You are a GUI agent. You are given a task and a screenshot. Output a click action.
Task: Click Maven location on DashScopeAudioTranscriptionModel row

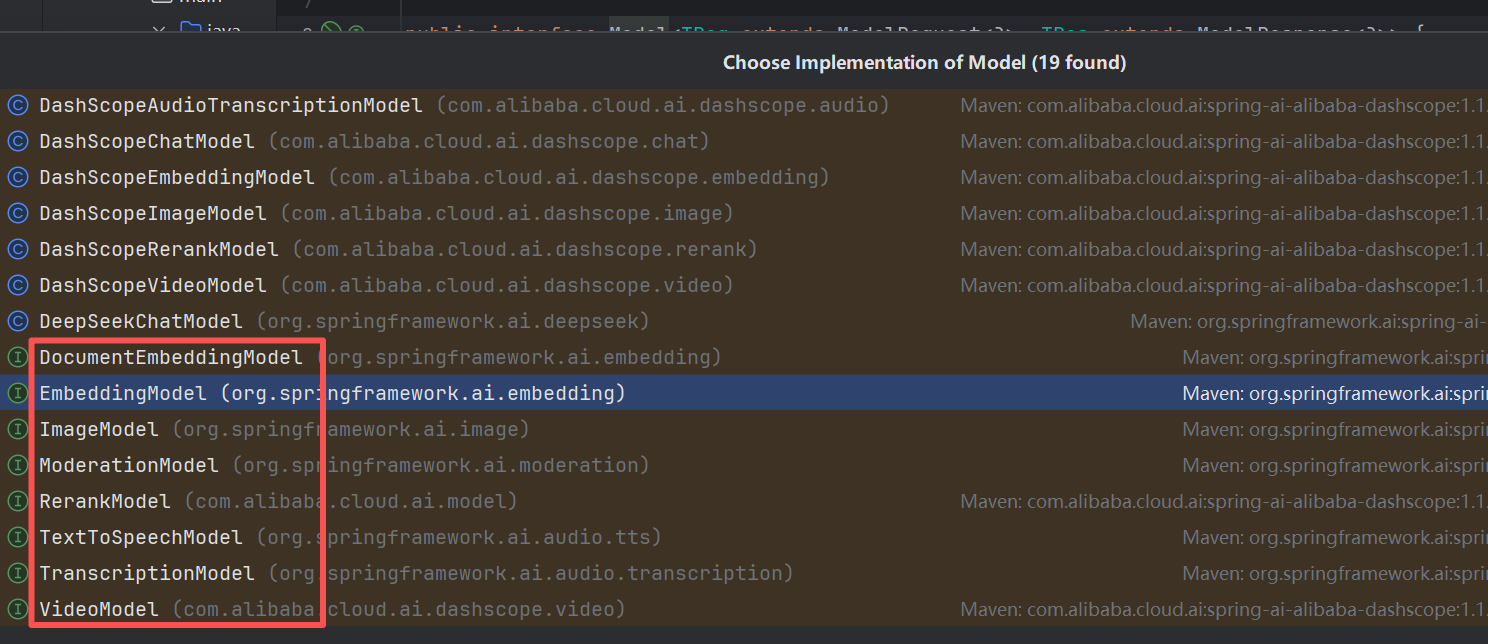[x=1224, y=105]
